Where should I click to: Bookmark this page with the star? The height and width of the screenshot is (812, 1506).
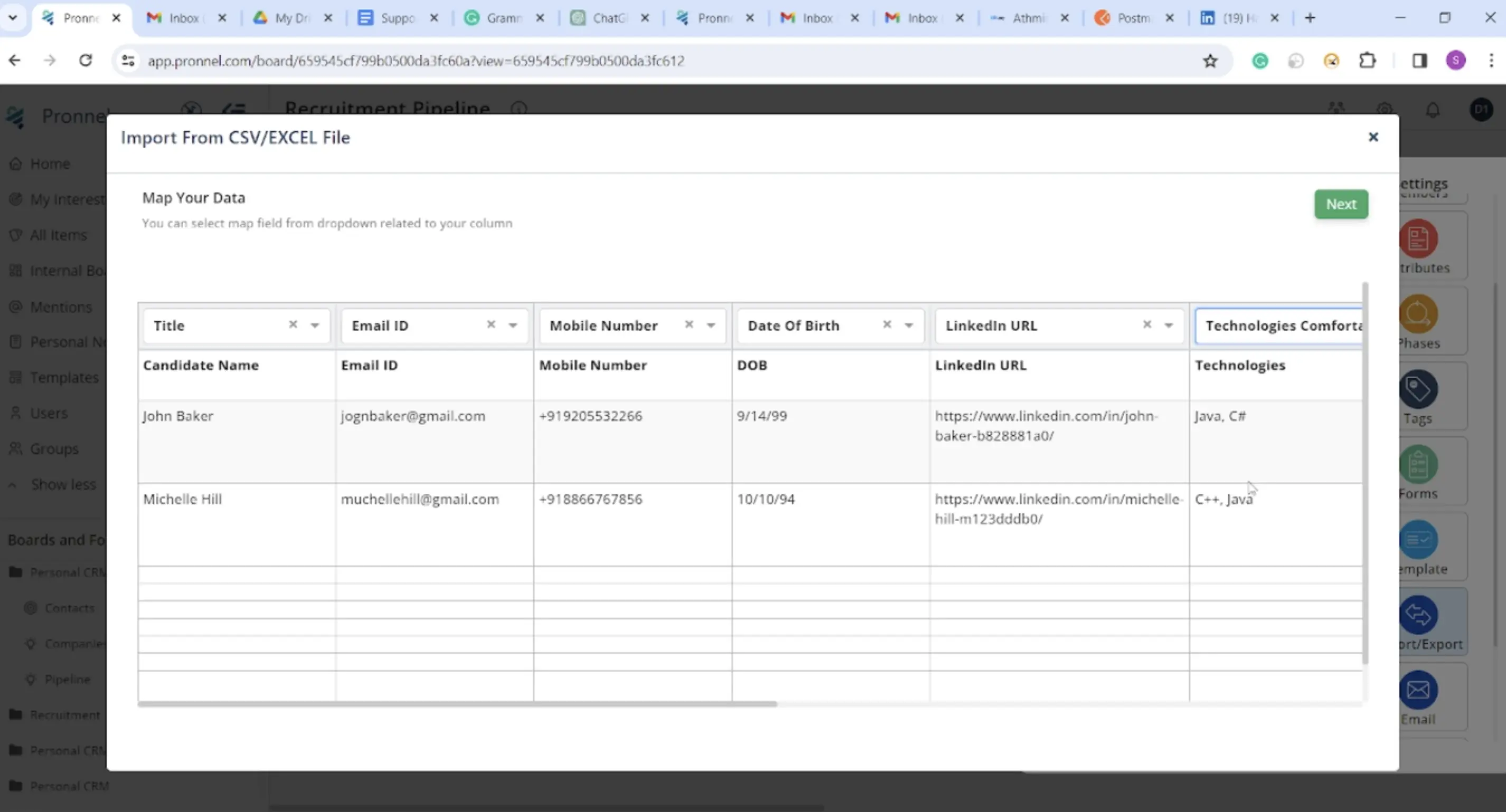point(1210,60)
